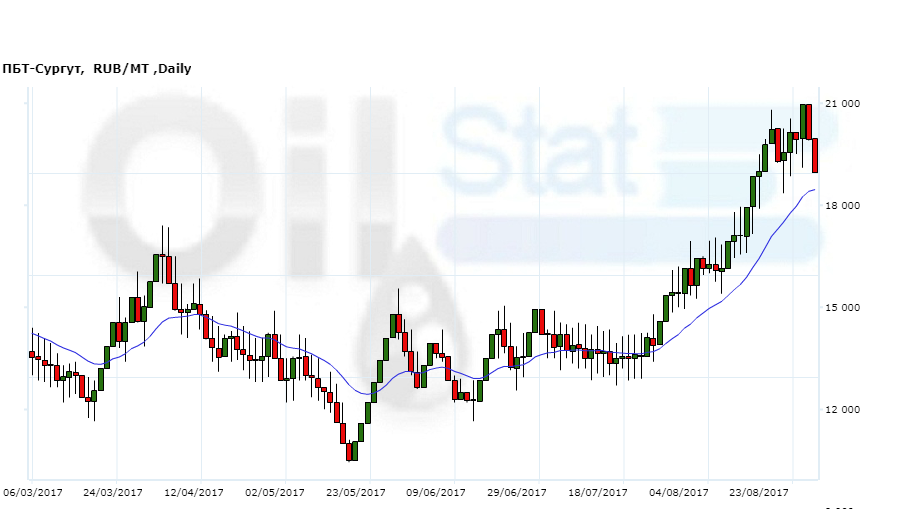
Task: Select the 21 000 price axis label
Action: click(x=842, y=104)
